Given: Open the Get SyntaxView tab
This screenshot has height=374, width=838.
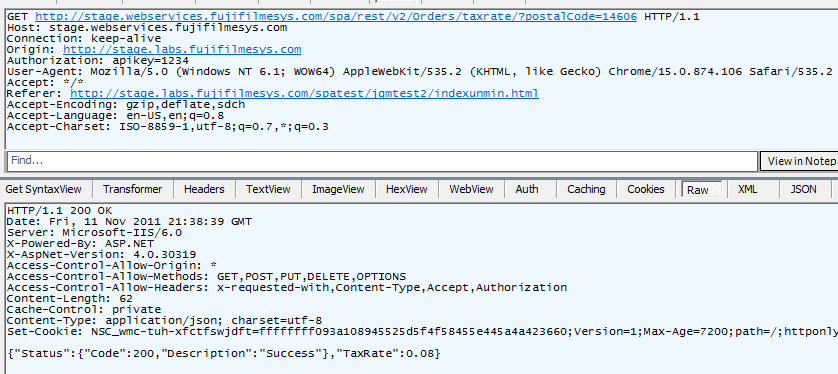Looking at the screenshot, I should [43, 189].
